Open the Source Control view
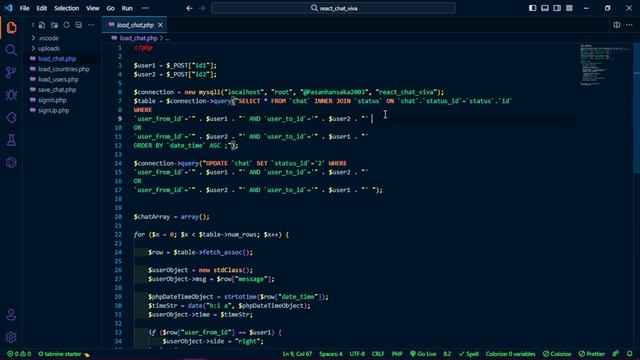This screenshot has height=360, width=640. click(11, 72)
